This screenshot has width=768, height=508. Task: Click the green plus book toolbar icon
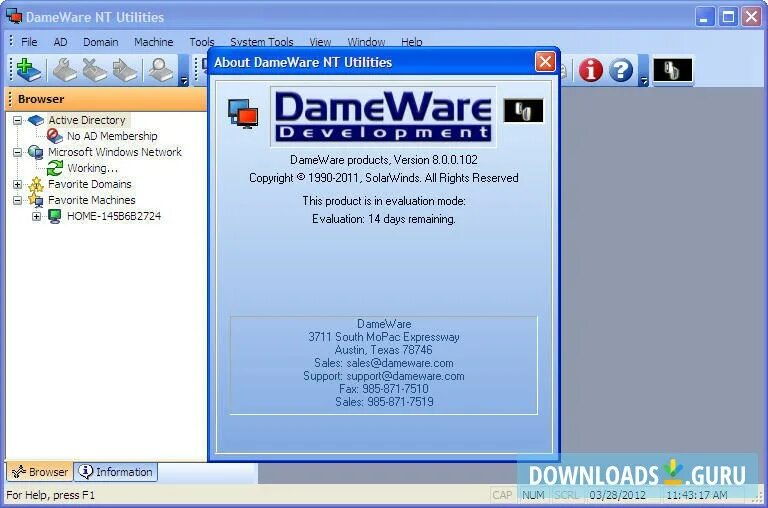tap(29, 70)
